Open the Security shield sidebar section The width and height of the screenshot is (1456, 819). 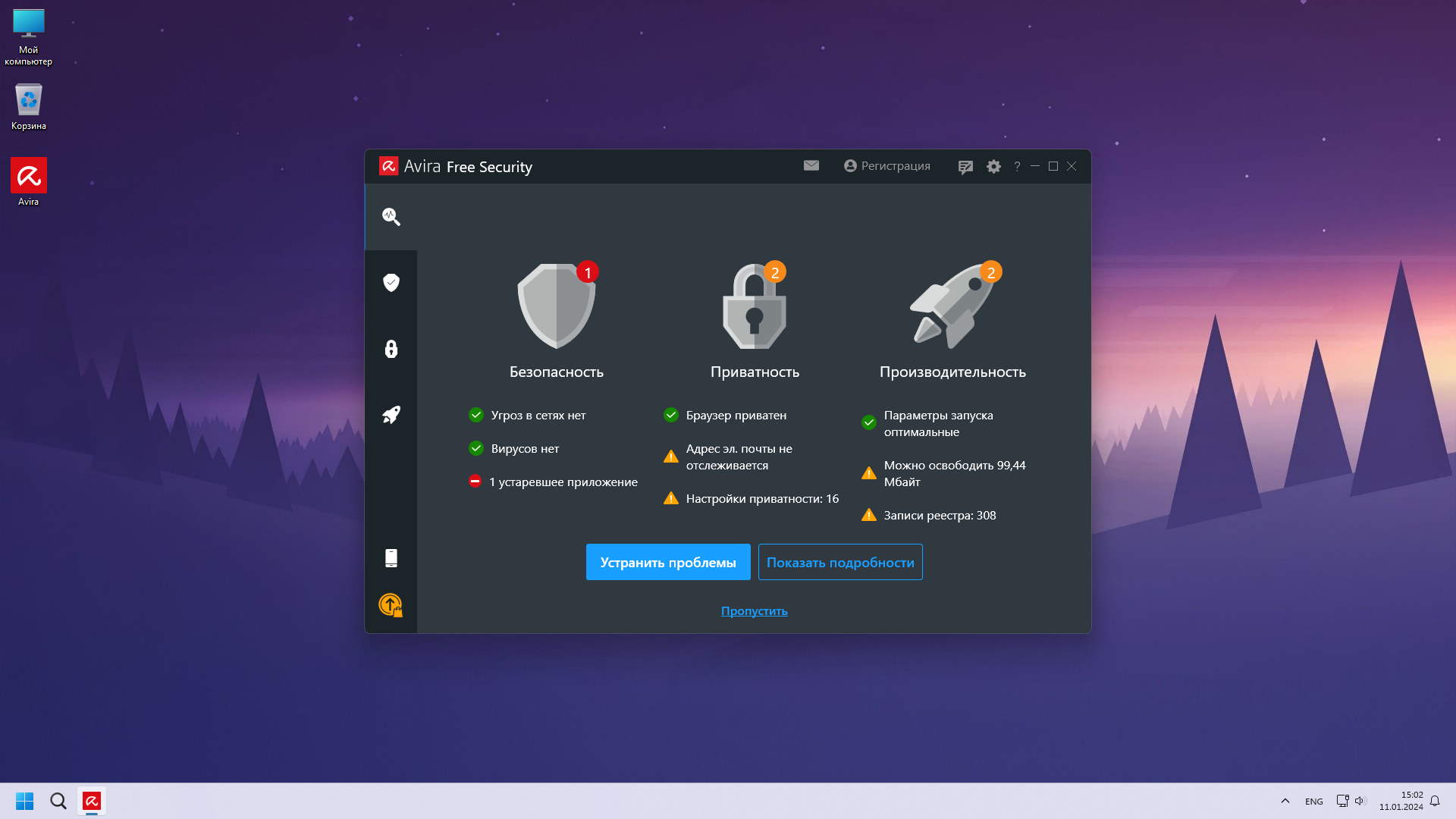point(391,283)
